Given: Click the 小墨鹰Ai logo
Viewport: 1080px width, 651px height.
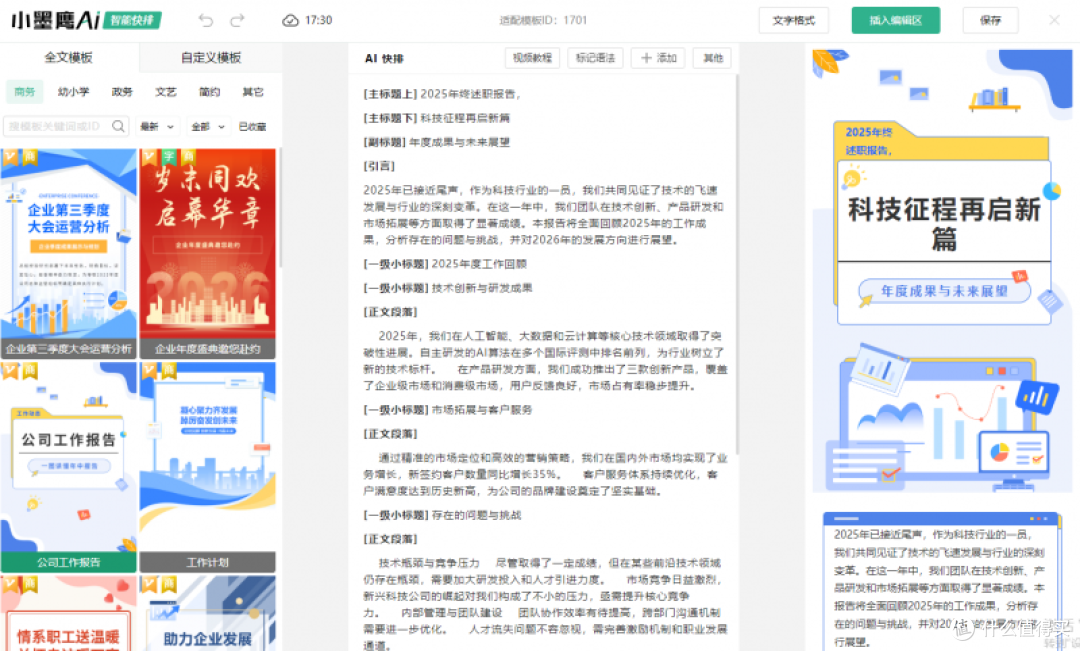Looking at the screenshot, I should [x=55, y=20].
